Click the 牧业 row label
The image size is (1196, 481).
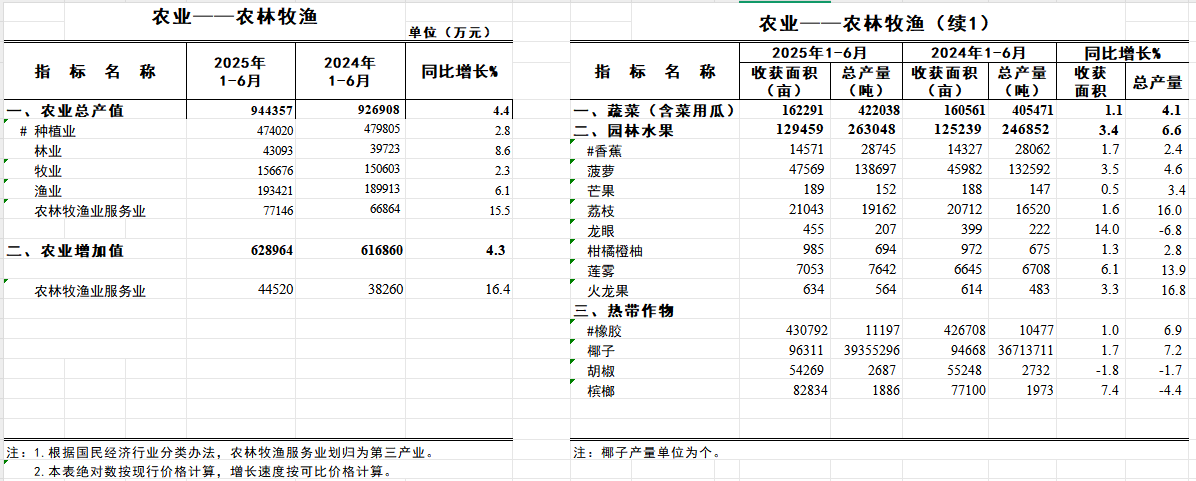tap(49, 171)
